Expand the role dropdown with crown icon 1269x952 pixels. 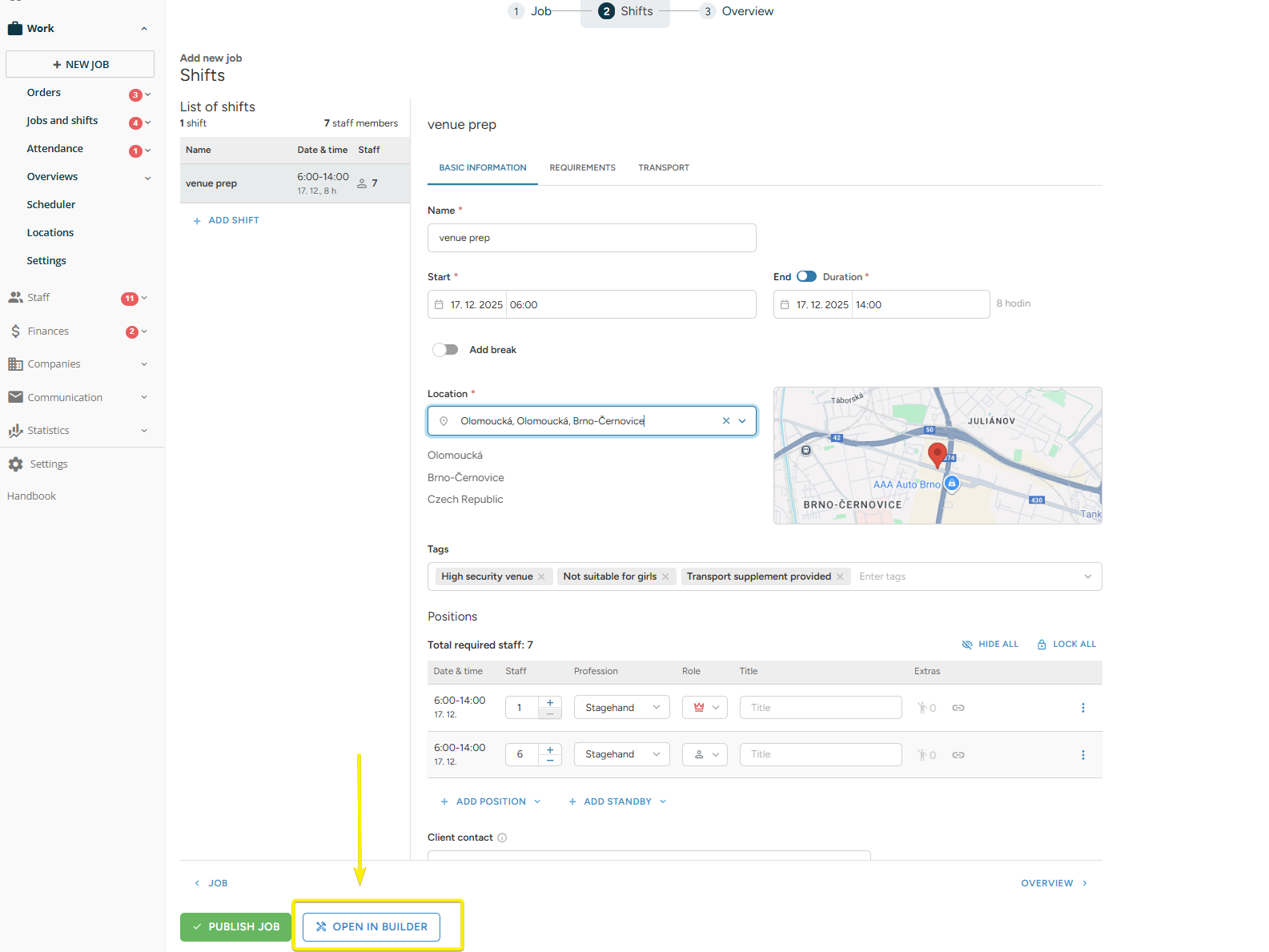(x=705, y=708)
